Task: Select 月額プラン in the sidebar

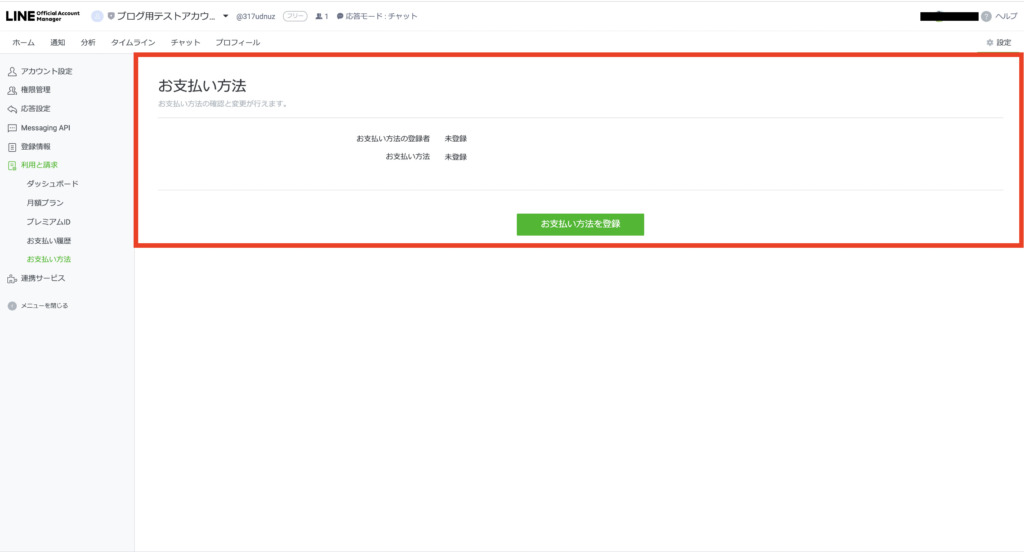Action: tap(47, 203)
